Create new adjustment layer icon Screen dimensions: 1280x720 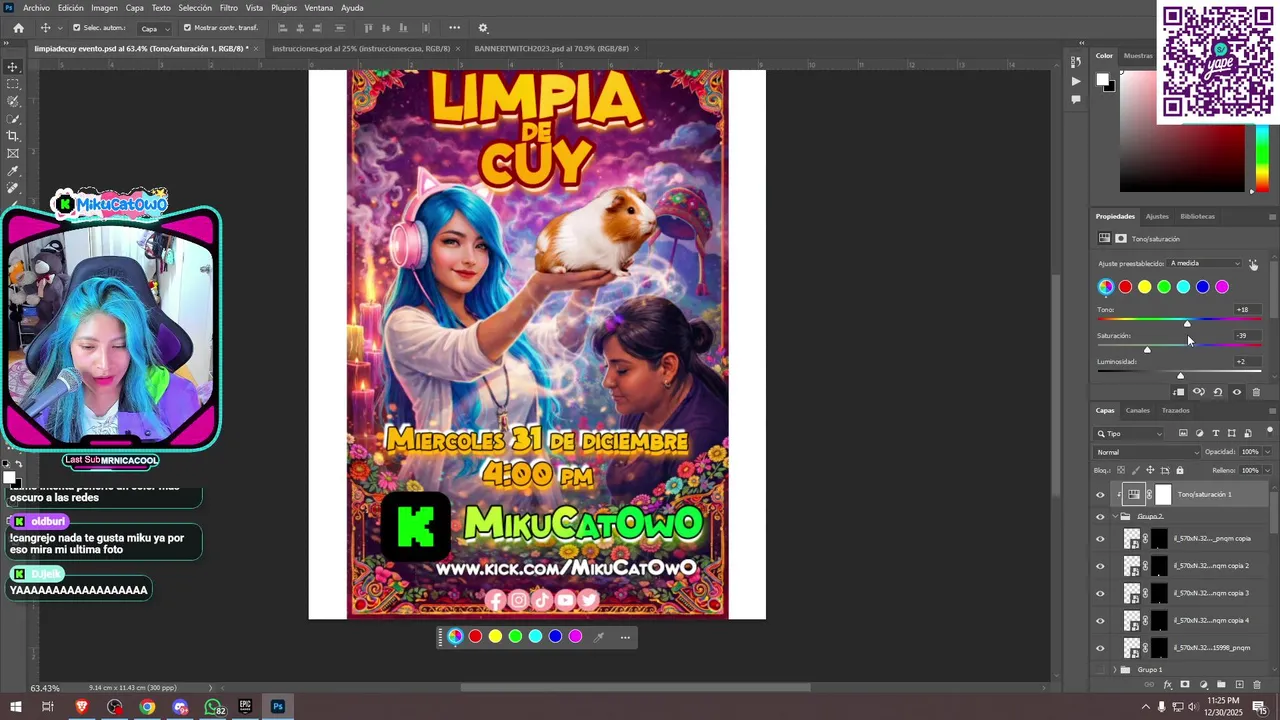tap(1203, 685)
